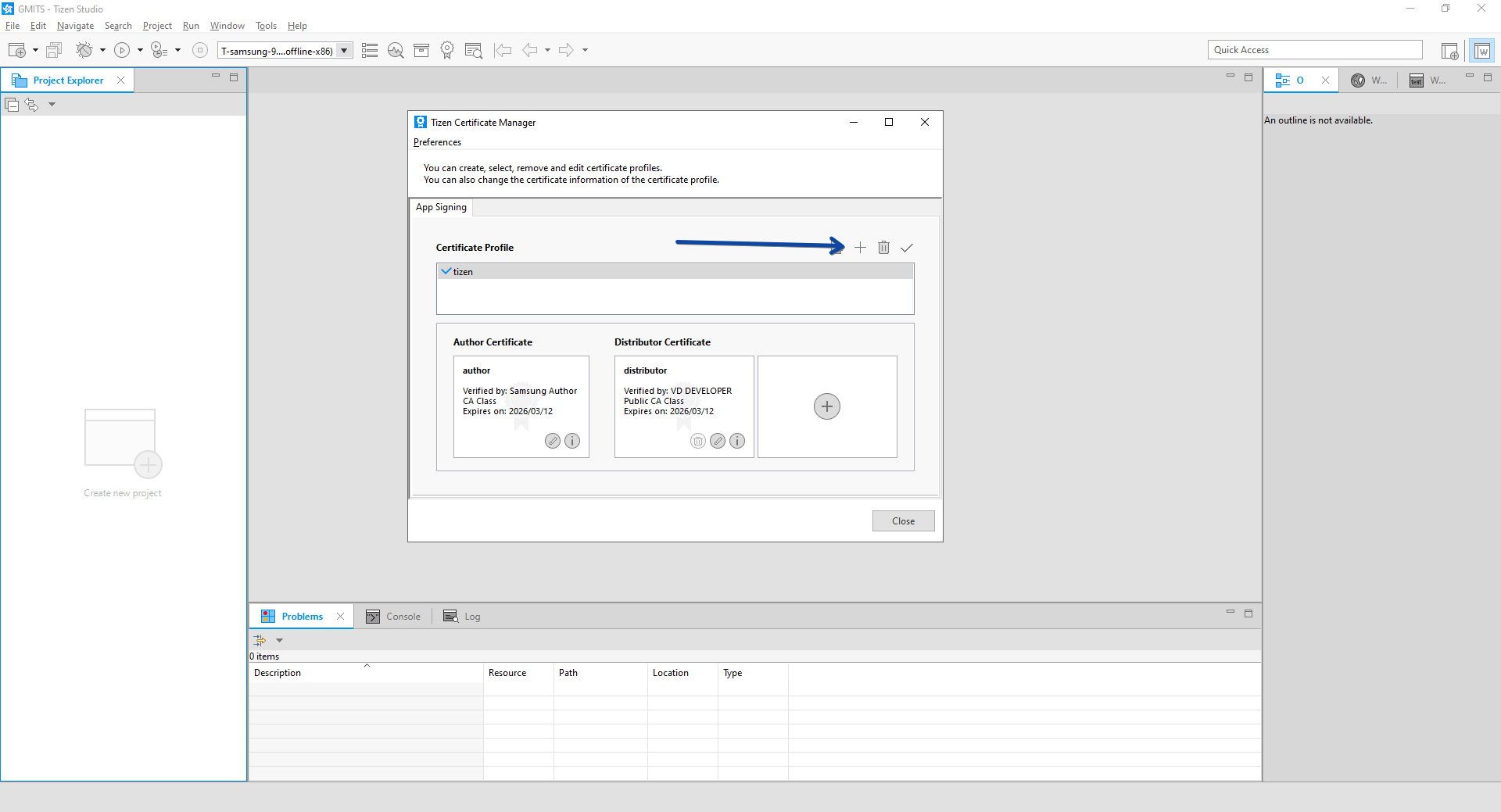Minimize the Project Explorer panel
The width and height of the screenshot is (1501, 812).
[x=216, y=77]
